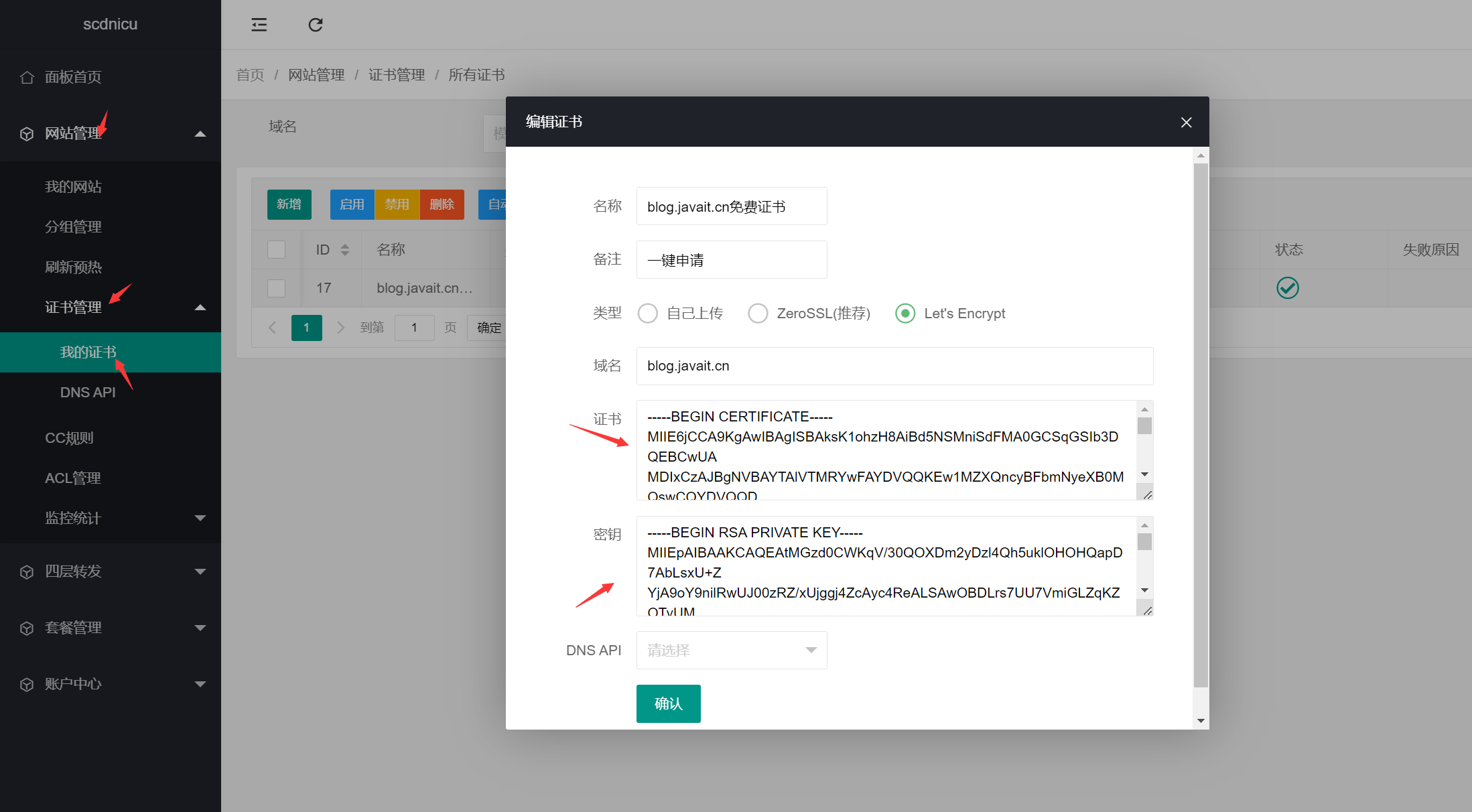
Task: Select the ZeroSSL(推荐) certificate type
Action: coord(758,313)
